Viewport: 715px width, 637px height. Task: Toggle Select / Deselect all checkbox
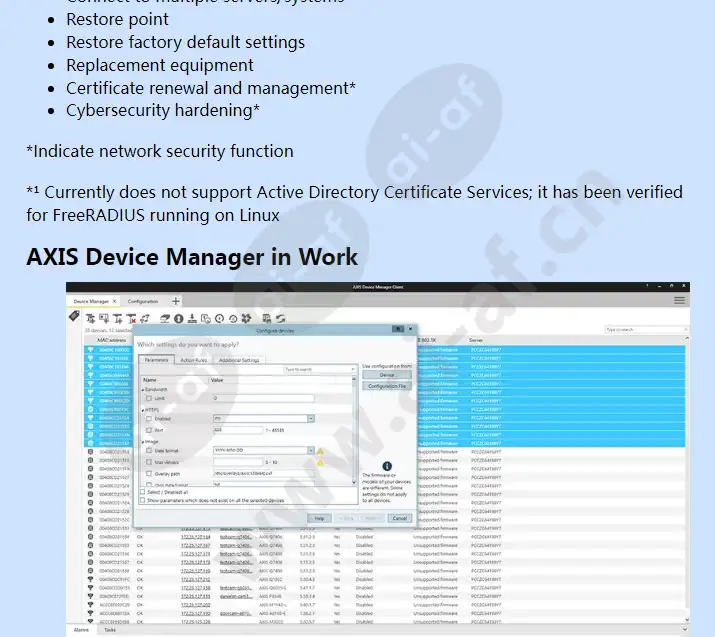(143, 492)
